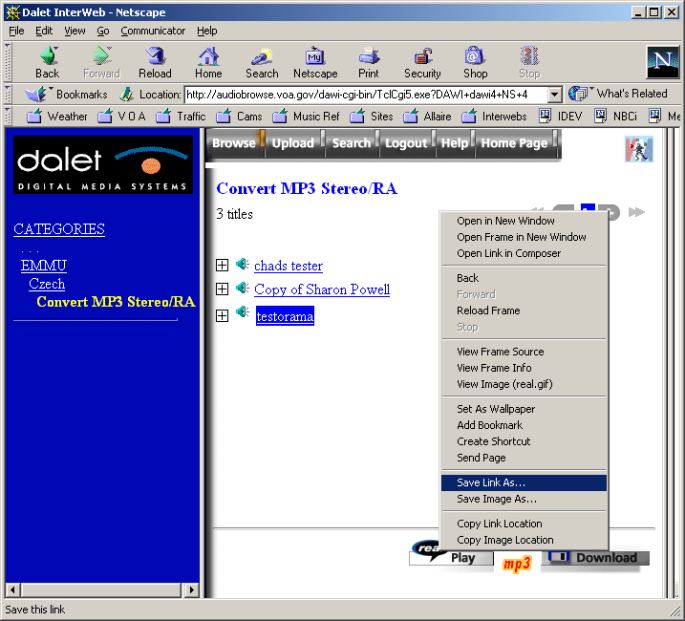
Task: Open the Cams bookmark folder
Action: coord(239,116)
